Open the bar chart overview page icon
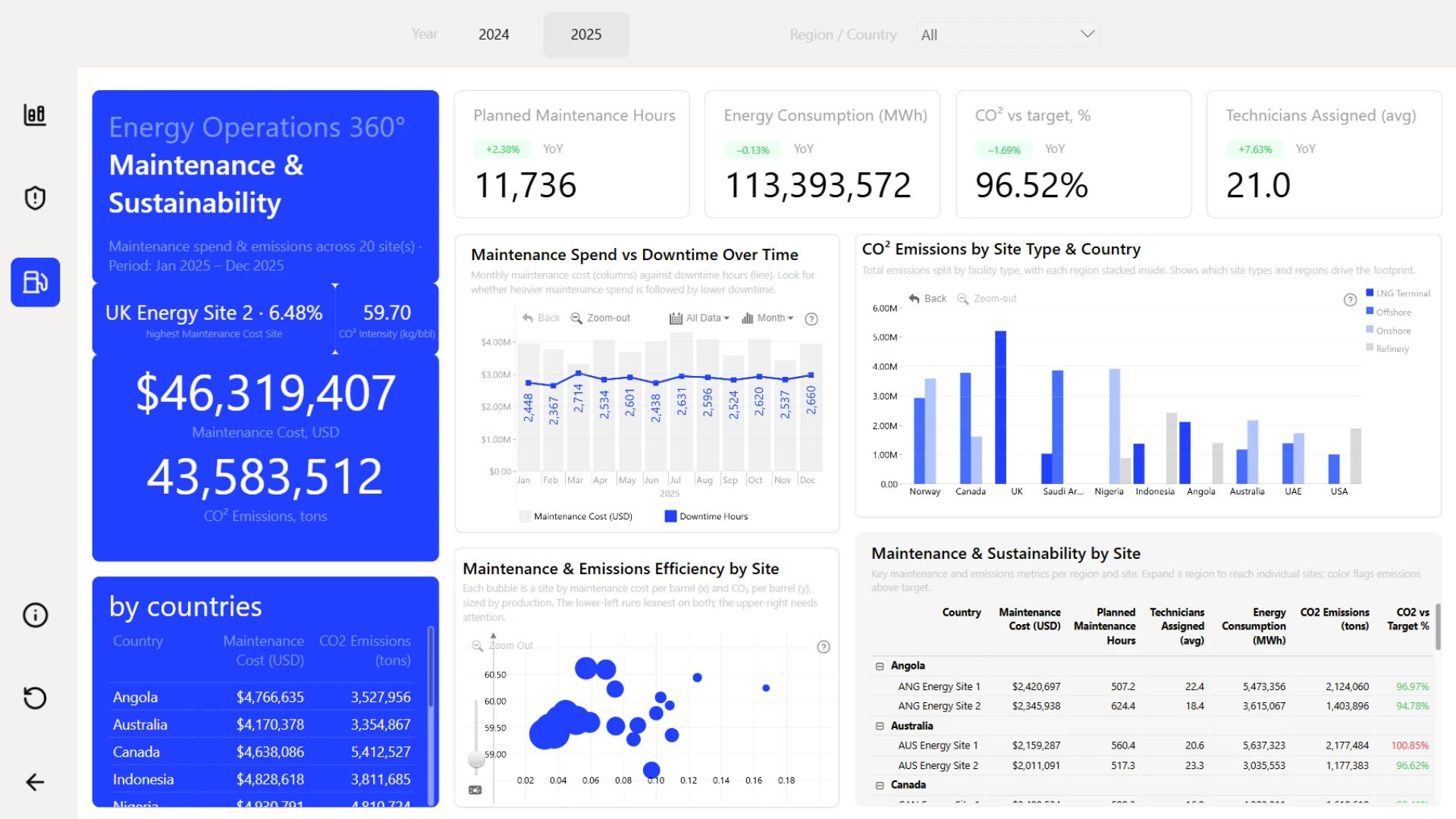 point(35,115)
